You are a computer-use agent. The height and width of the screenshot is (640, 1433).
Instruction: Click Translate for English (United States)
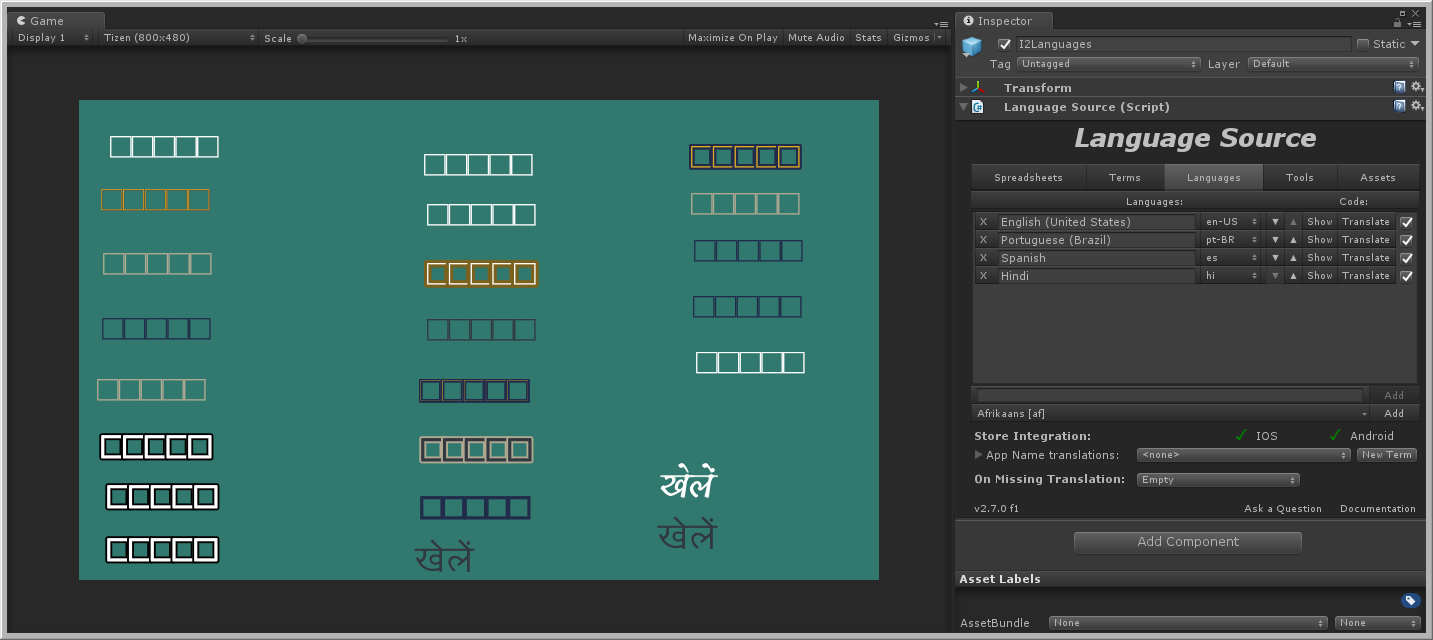1365,222
